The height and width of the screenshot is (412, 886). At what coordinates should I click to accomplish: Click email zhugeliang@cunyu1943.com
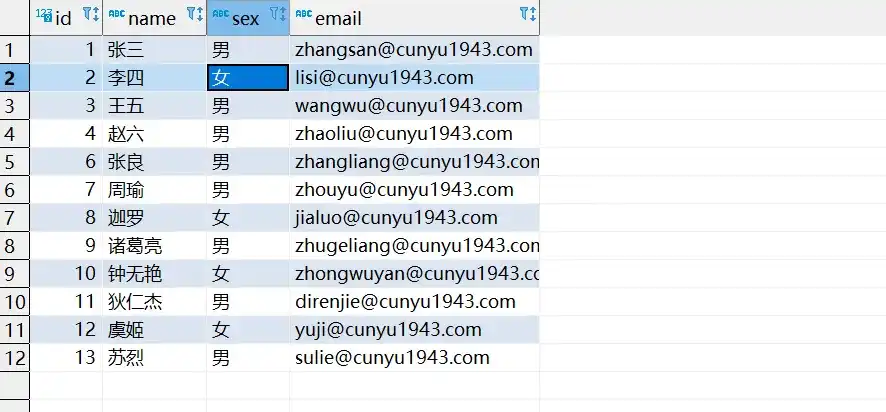pos(416,245)
